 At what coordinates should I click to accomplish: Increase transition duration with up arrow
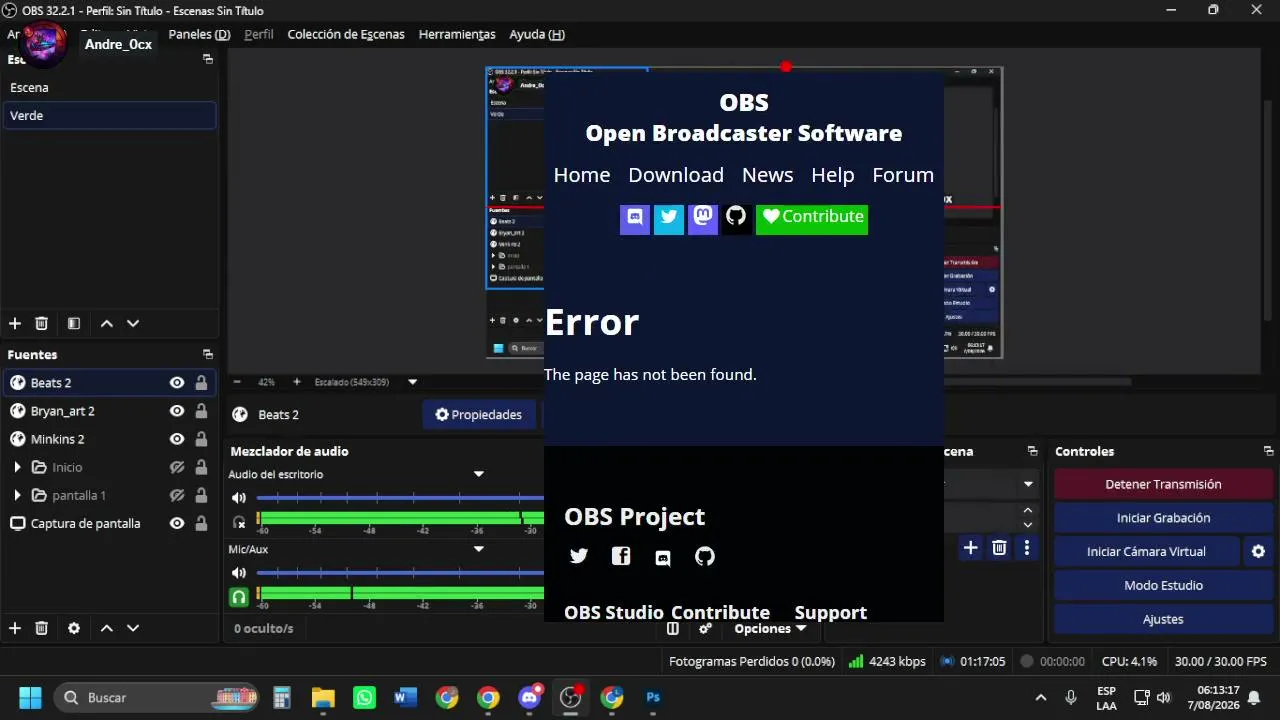[1028, 510]
